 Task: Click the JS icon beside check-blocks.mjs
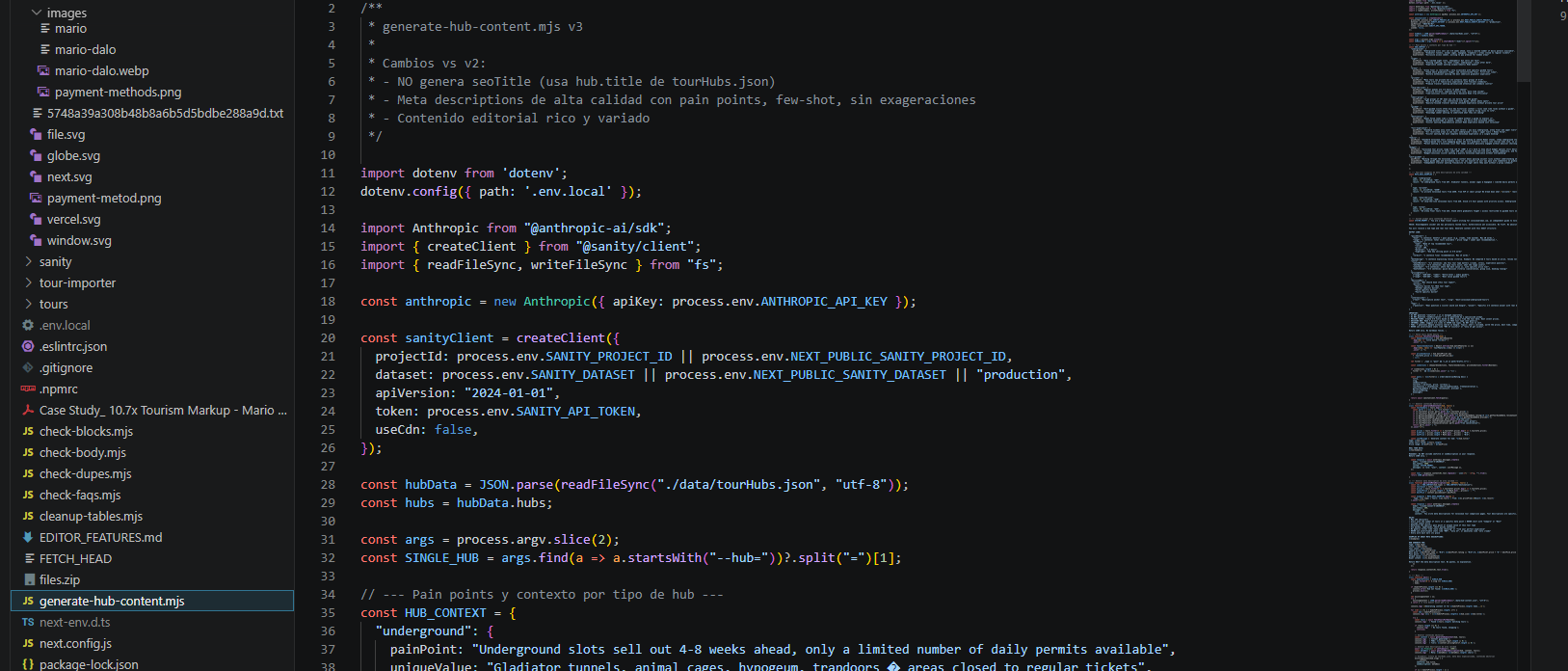click(28, 432)
